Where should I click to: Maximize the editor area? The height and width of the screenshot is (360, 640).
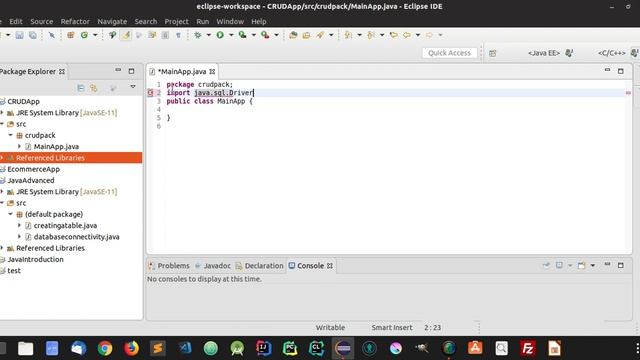[621, 71]
